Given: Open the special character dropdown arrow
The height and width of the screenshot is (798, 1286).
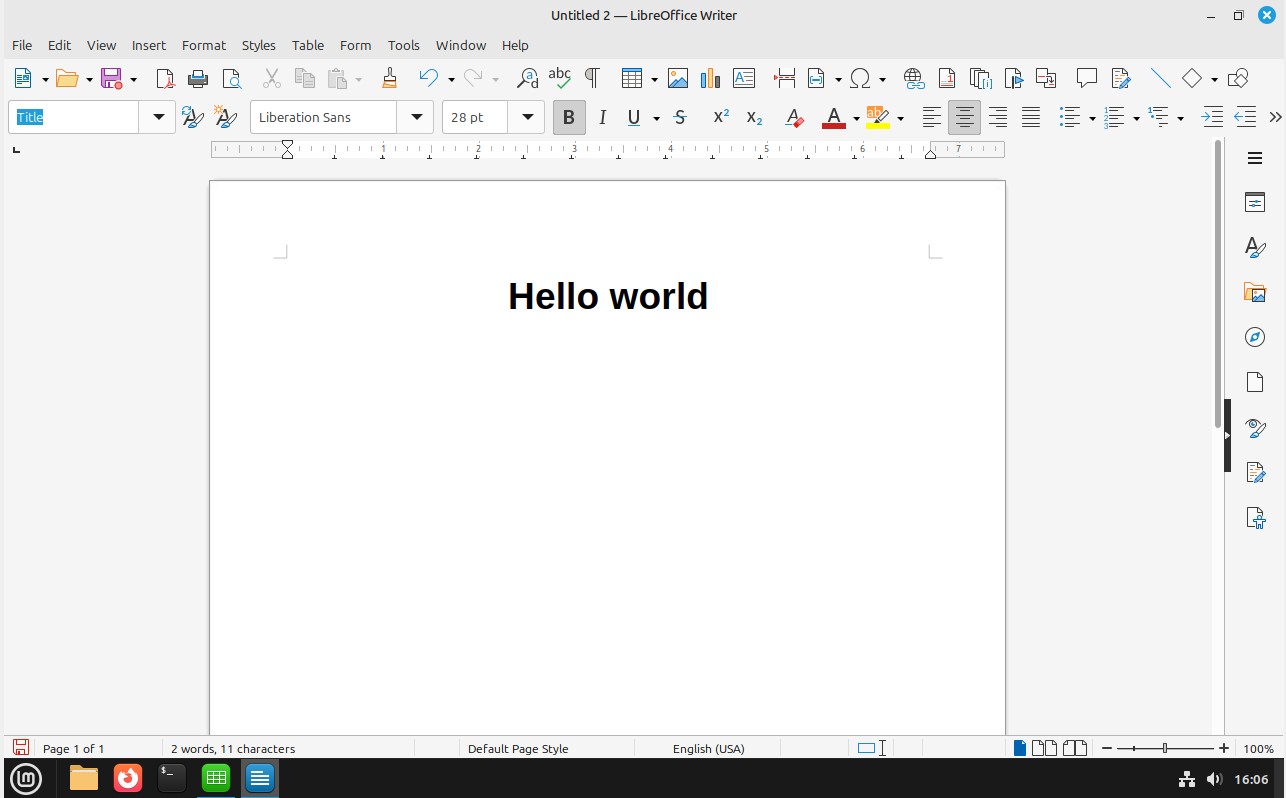Looking at the screenshot, I should pos(882,79).
